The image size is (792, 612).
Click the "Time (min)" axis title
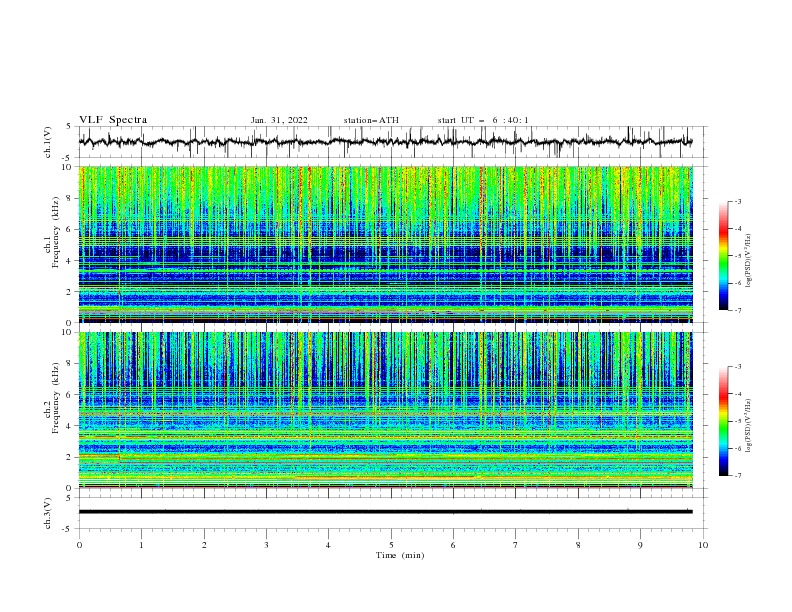tap(400, 555)
